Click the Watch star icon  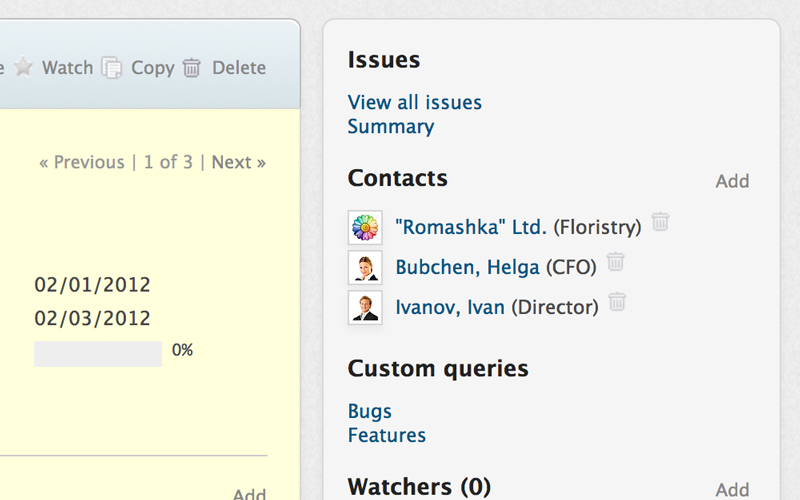tap(24, 68)
